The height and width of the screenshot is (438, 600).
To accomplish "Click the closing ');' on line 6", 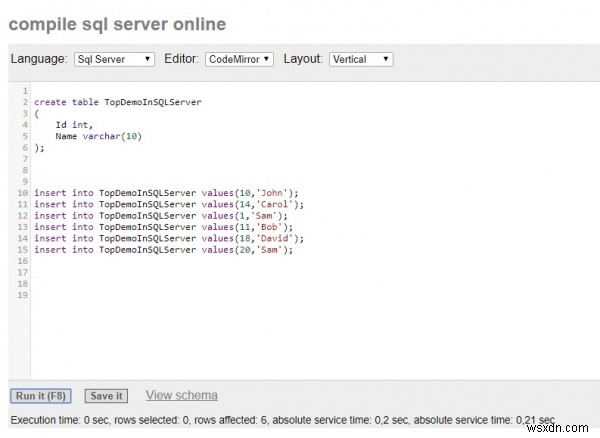I will (x=39, y=148).
